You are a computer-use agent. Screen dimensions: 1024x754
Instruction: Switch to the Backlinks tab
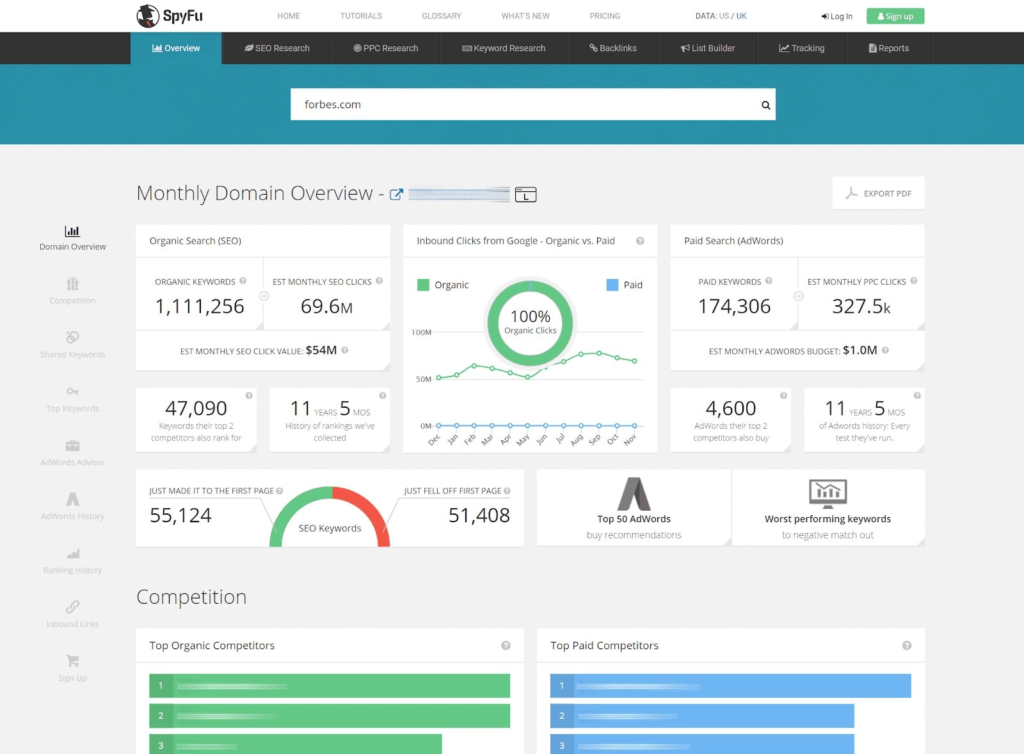613,48
